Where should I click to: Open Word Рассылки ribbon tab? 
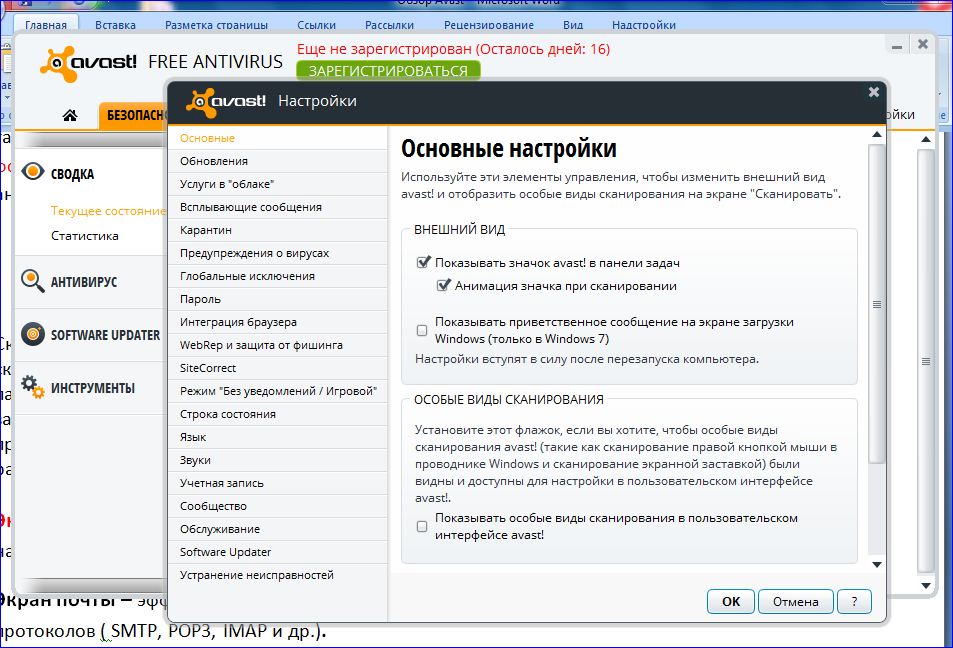389,25
